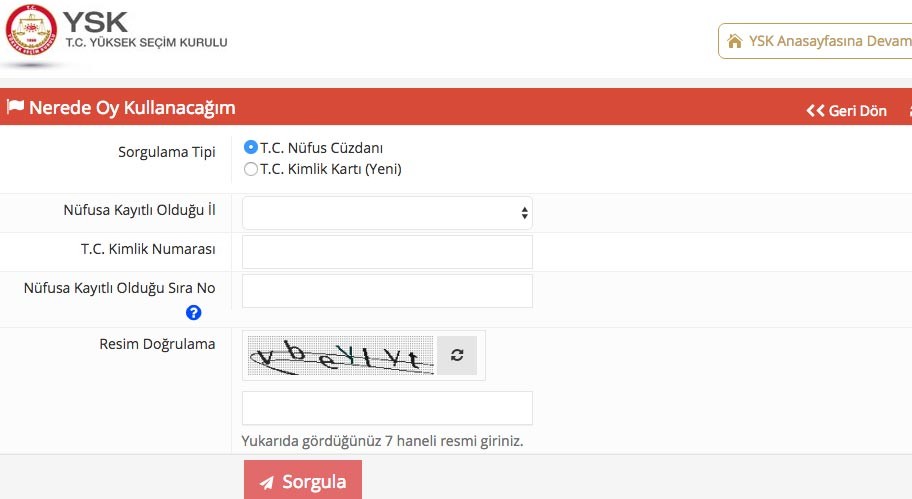Image resolution: width=912 pixels, height=499 pixels.
Task: Click the captcha text entry box
Action: coord(387,408)
